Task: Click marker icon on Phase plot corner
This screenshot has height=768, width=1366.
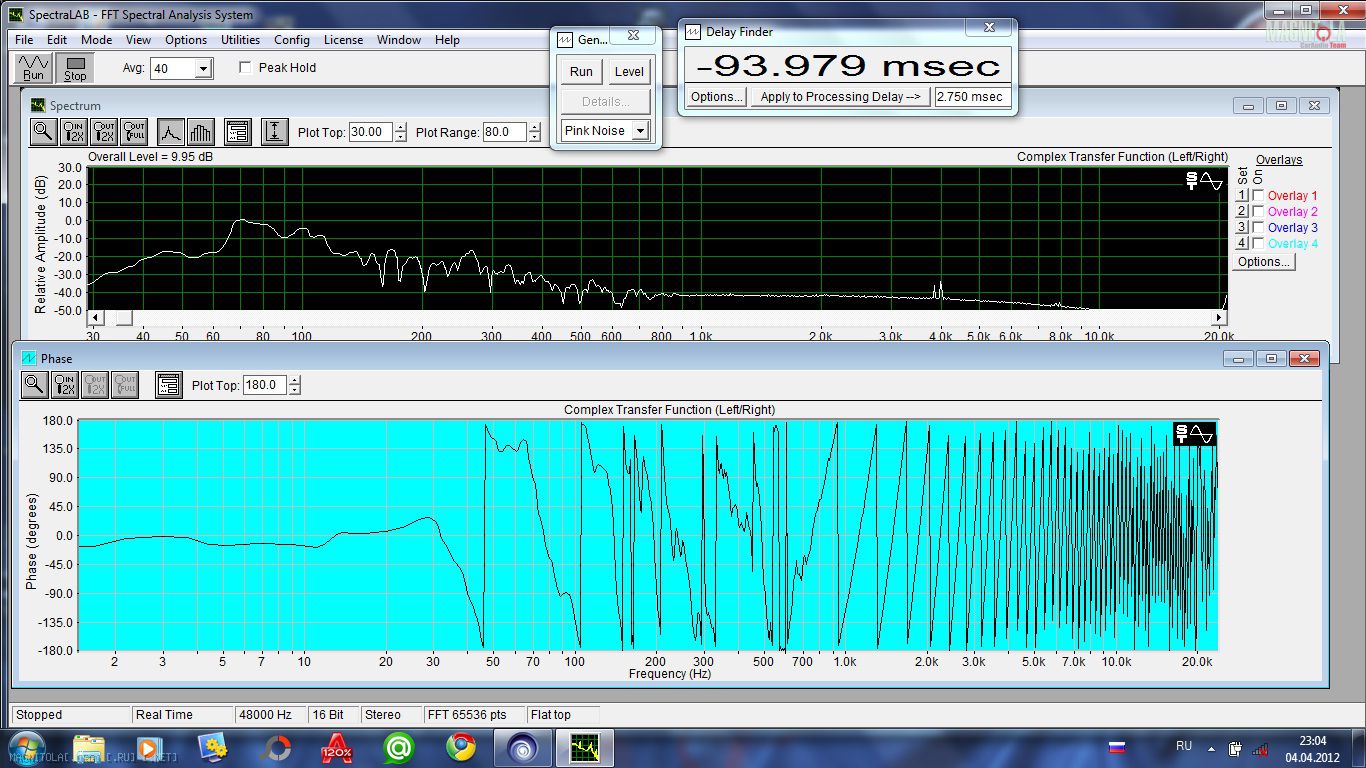Action: coord(1195,433)
